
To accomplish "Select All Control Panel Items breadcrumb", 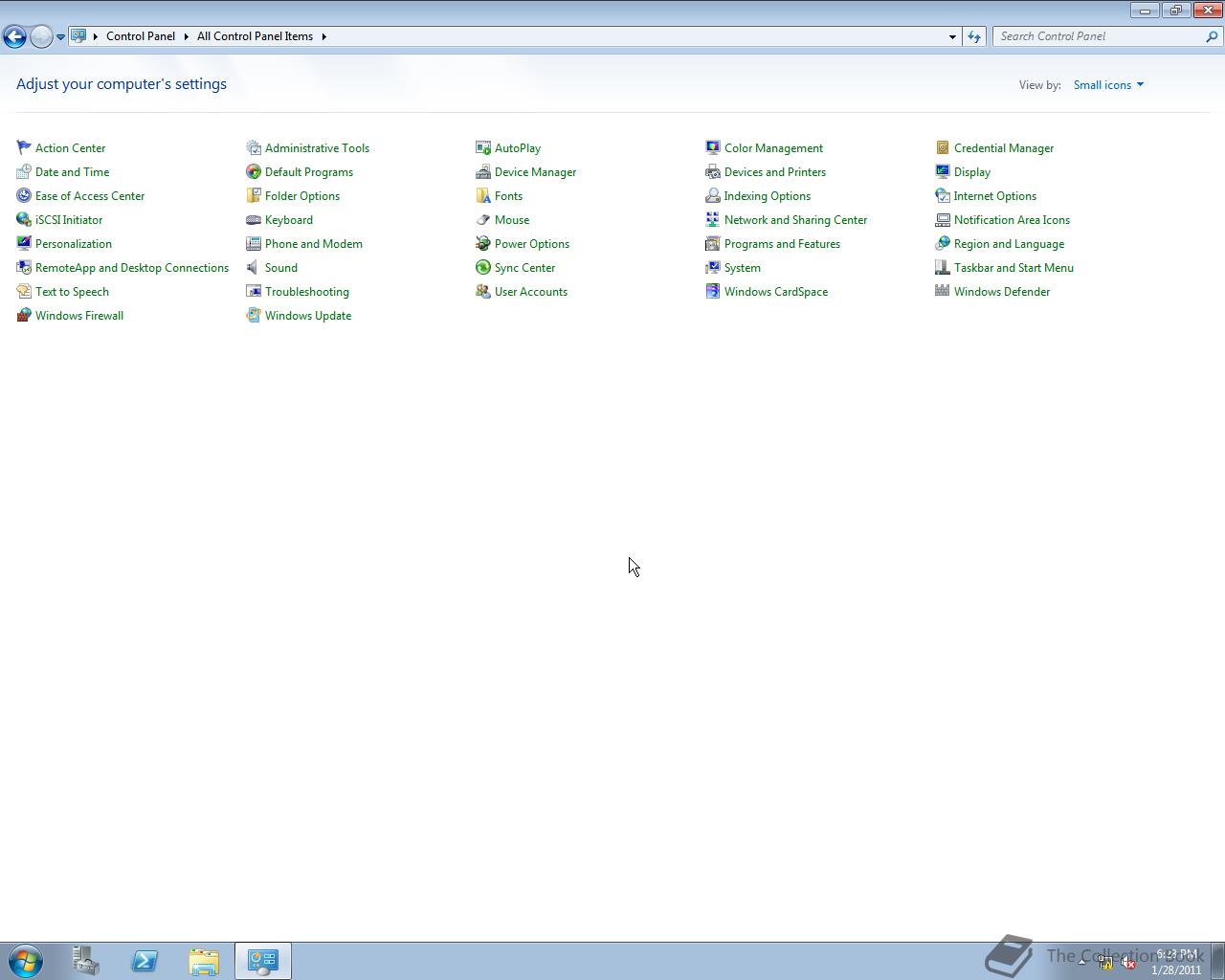I will pyautogui.click(x=255, y=36).
